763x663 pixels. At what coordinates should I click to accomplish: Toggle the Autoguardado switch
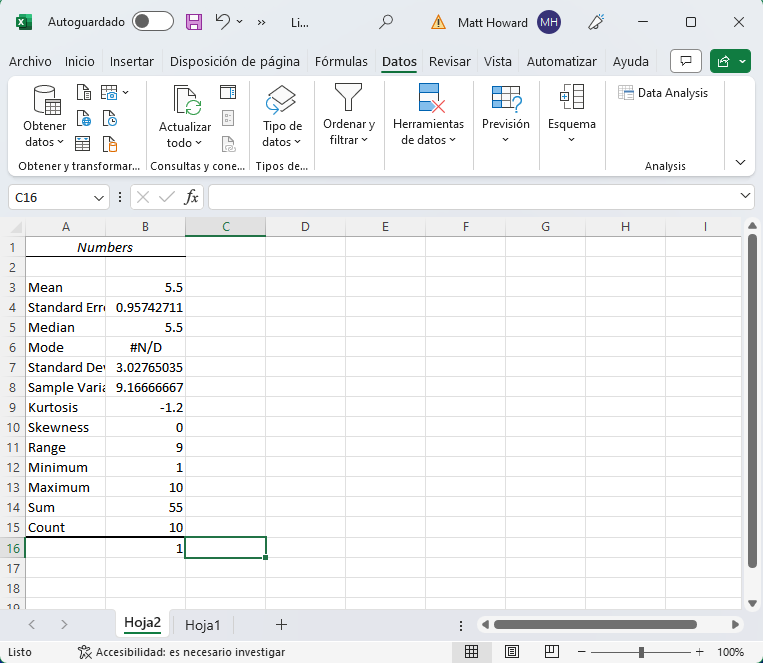pyautogui.click(x=152, y=21)
